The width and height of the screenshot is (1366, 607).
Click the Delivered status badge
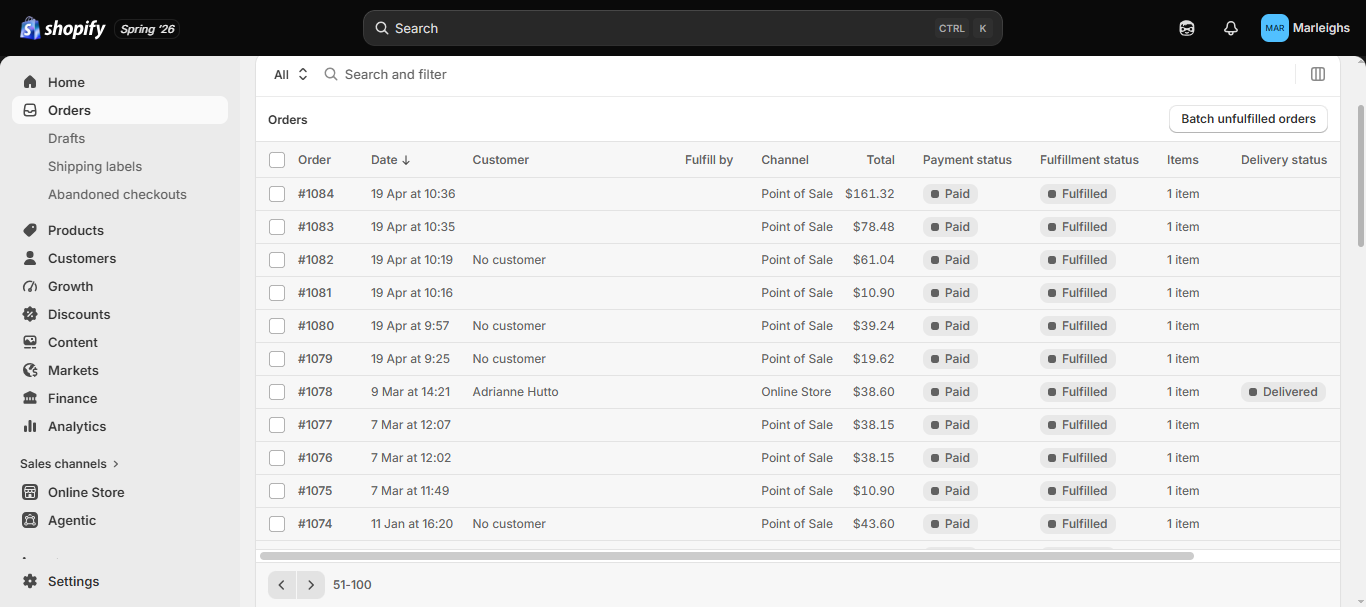pyautogui.click(x=1283, y=392)
